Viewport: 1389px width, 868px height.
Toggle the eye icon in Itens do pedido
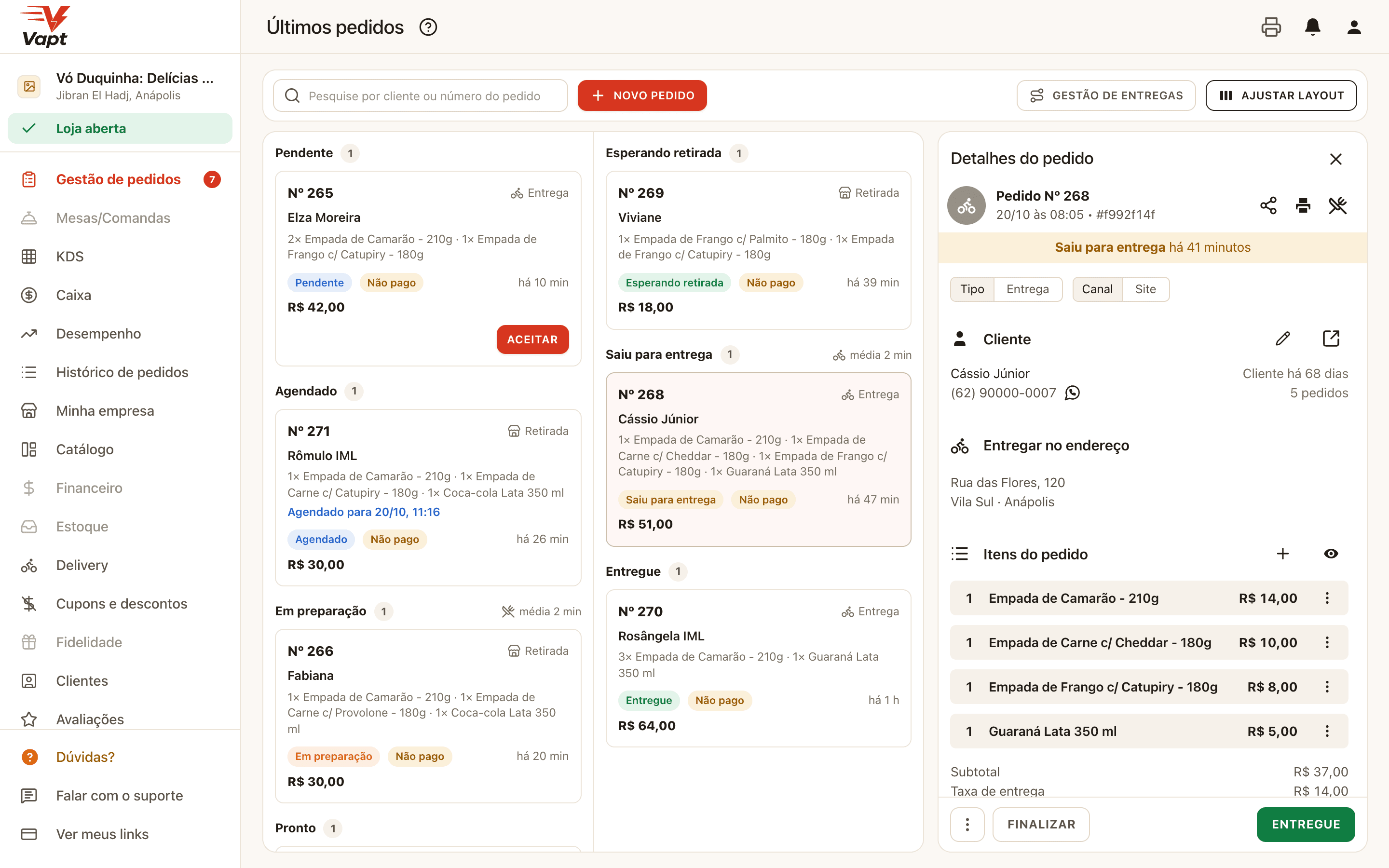(x=1331, y=554)
